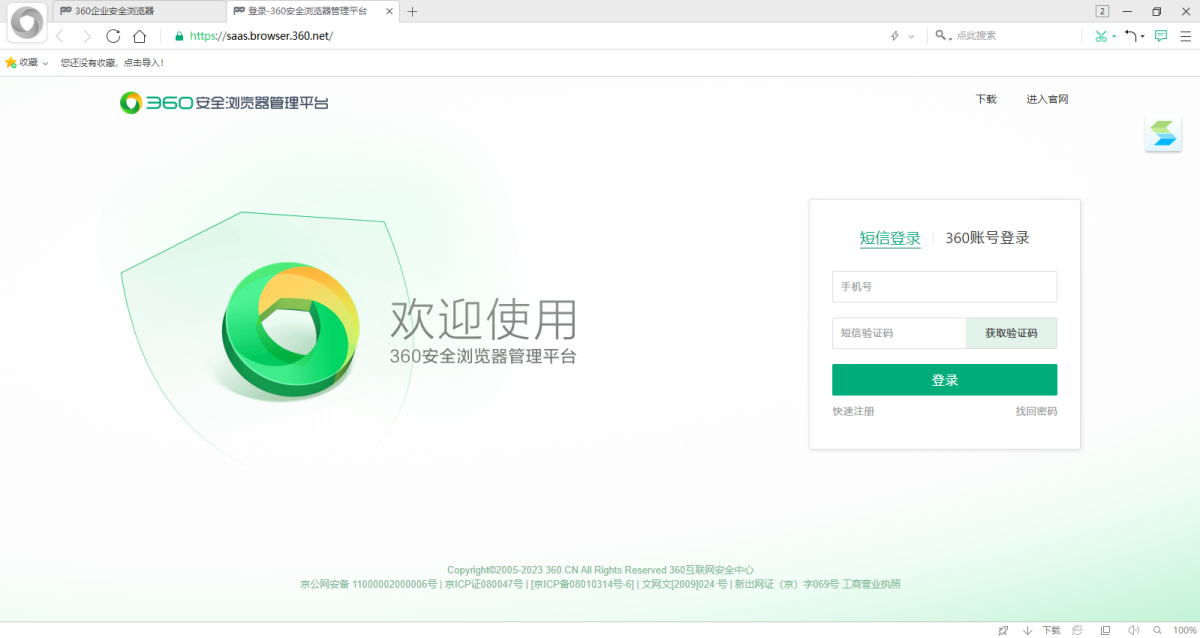Click the floating customer service icon
The height and width of the screenshot is (638, 1200).
coord(1163,133)
